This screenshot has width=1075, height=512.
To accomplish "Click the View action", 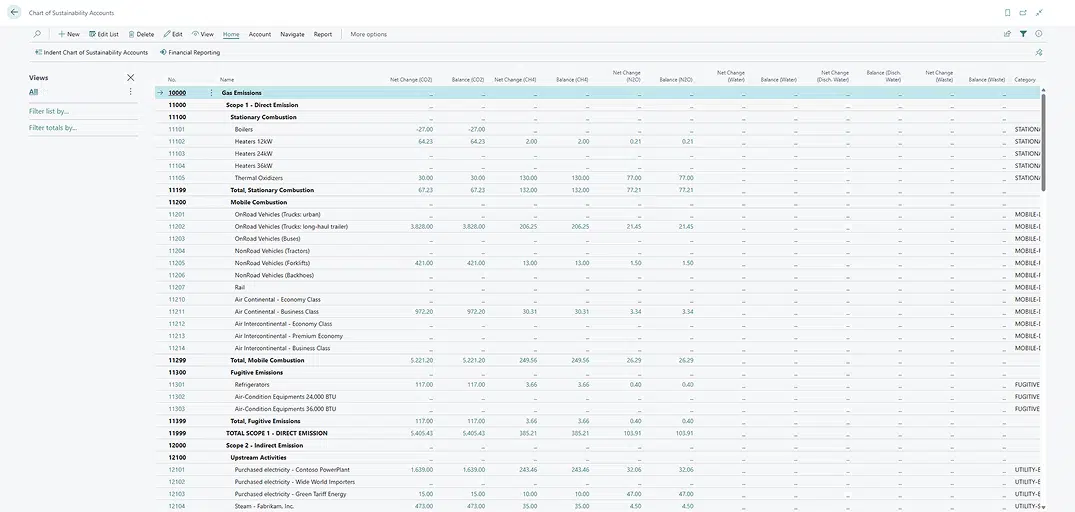I will tap(203, 34).
